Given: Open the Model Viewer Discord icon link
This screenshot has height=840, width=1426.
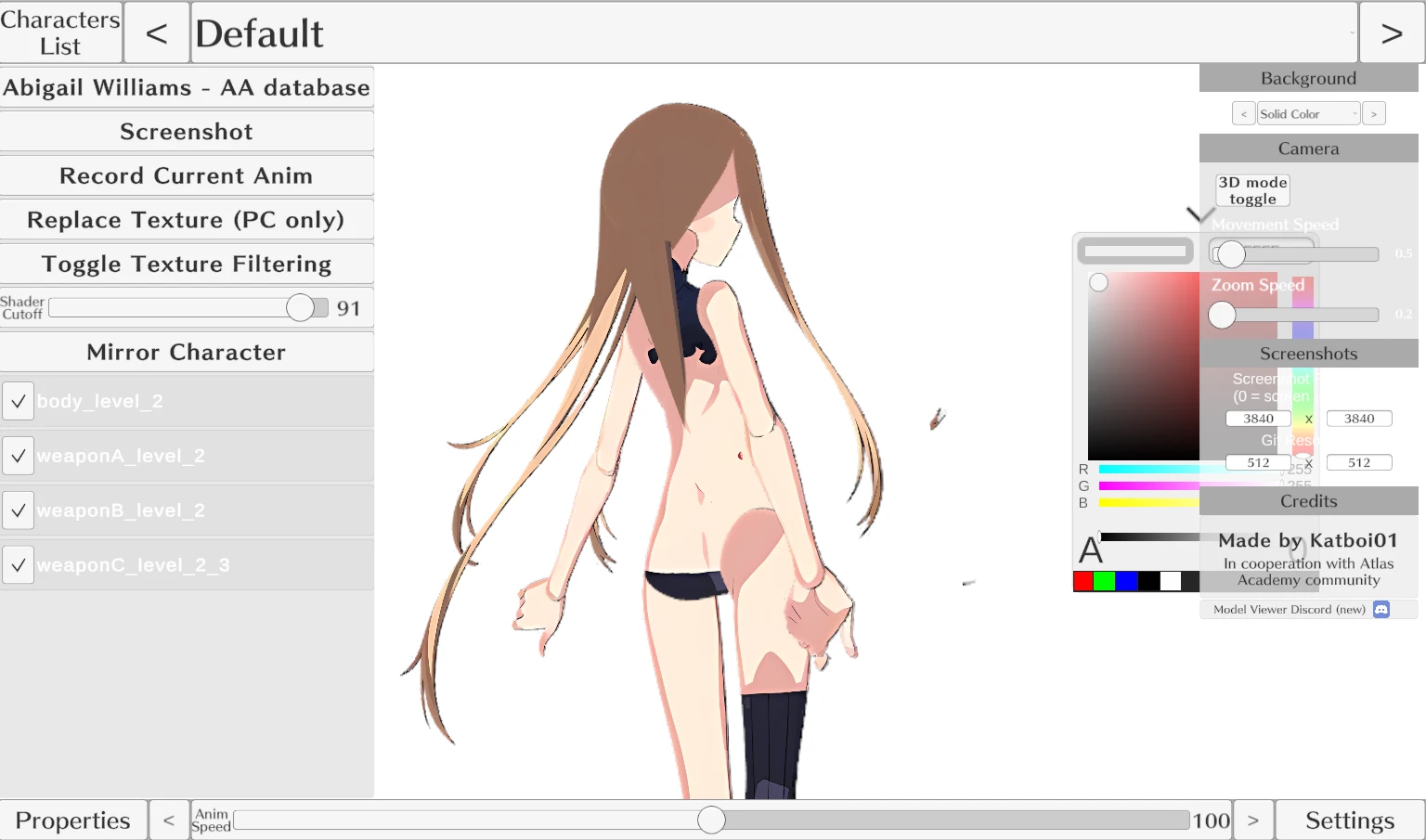Looking at the screenshot, I should [x=1381, y=610].
